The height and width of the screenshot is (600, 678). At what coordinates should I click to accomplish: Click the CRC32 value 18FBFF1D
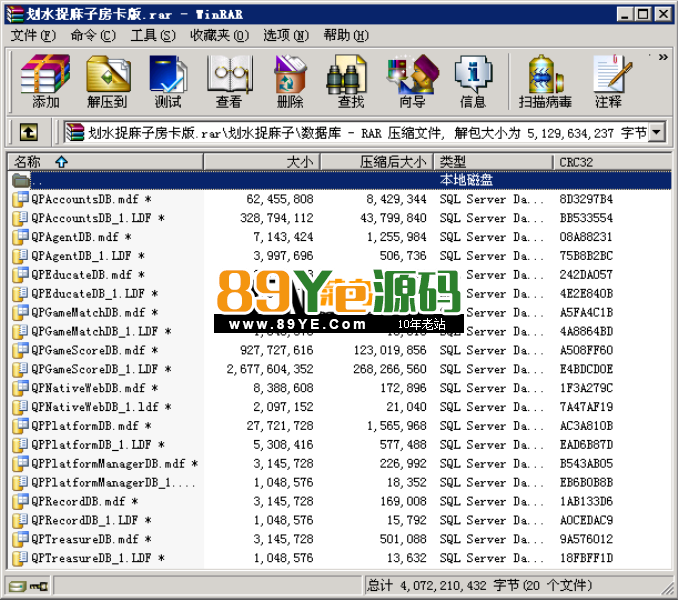tap(586, 558)
